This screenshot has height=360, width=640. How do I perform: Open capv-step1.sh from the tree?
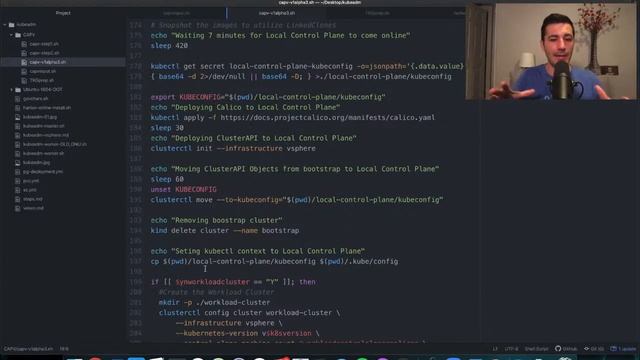(x=44, y=44)
